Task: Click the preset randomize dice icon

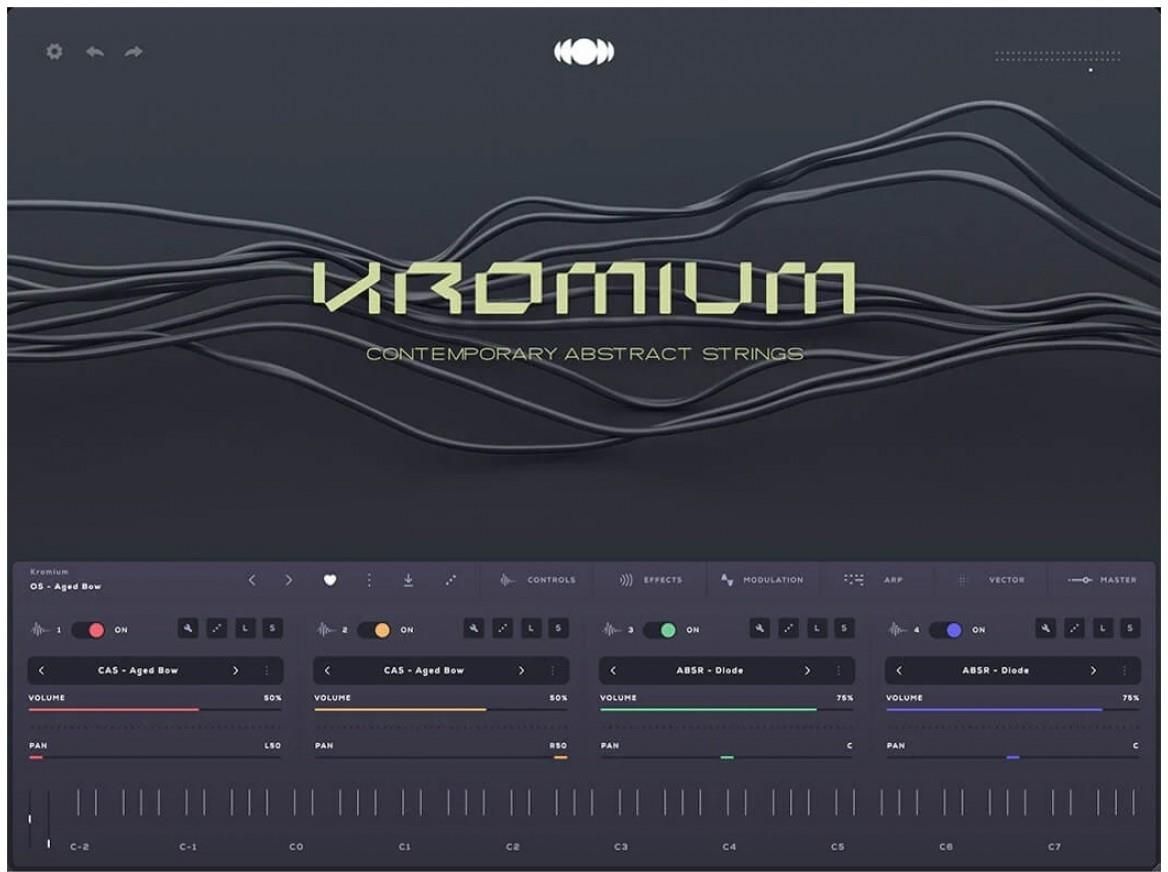Action: (451, 580)
